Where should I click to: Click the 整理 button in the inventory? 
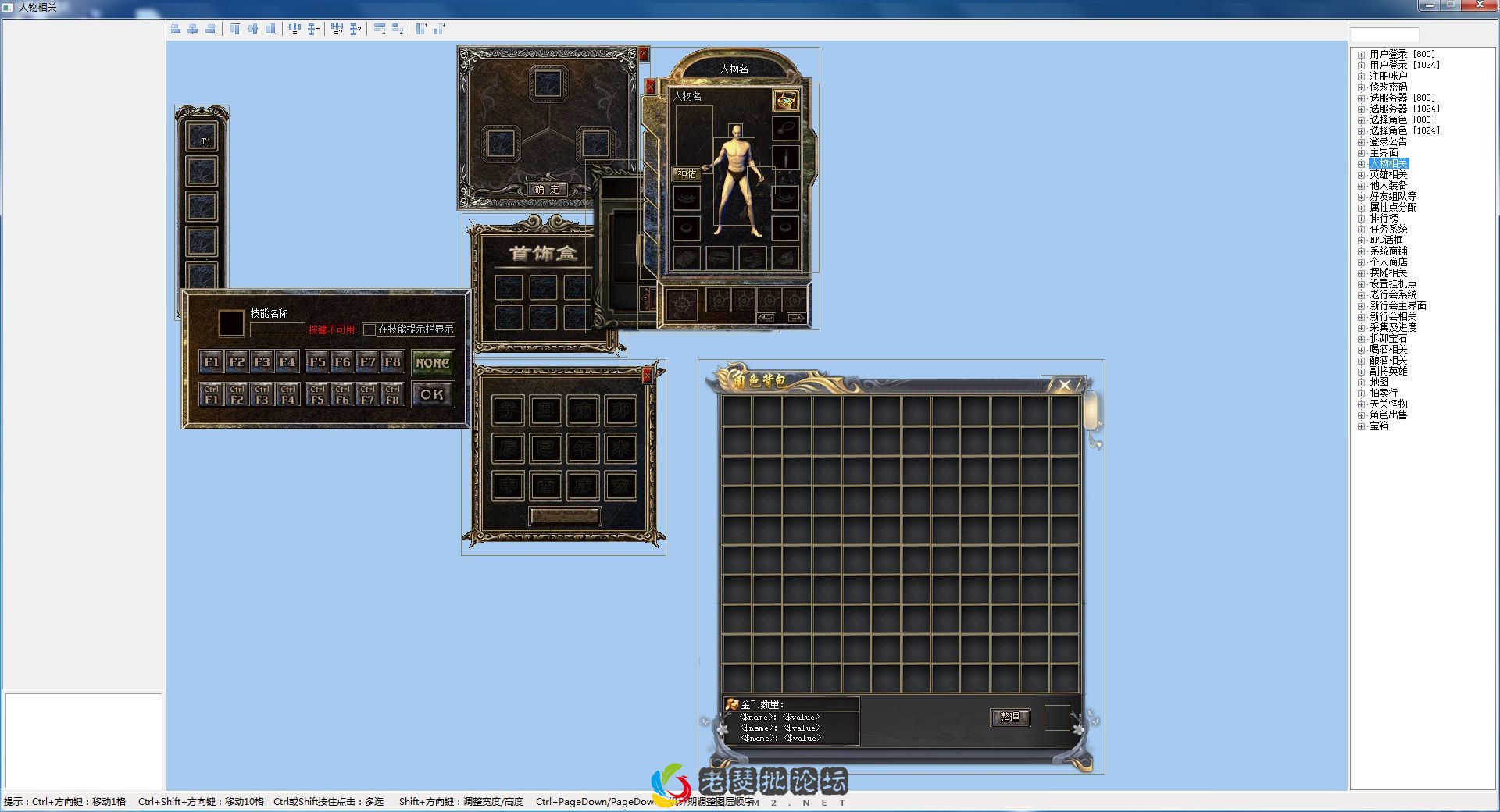tap(1010, 717)
